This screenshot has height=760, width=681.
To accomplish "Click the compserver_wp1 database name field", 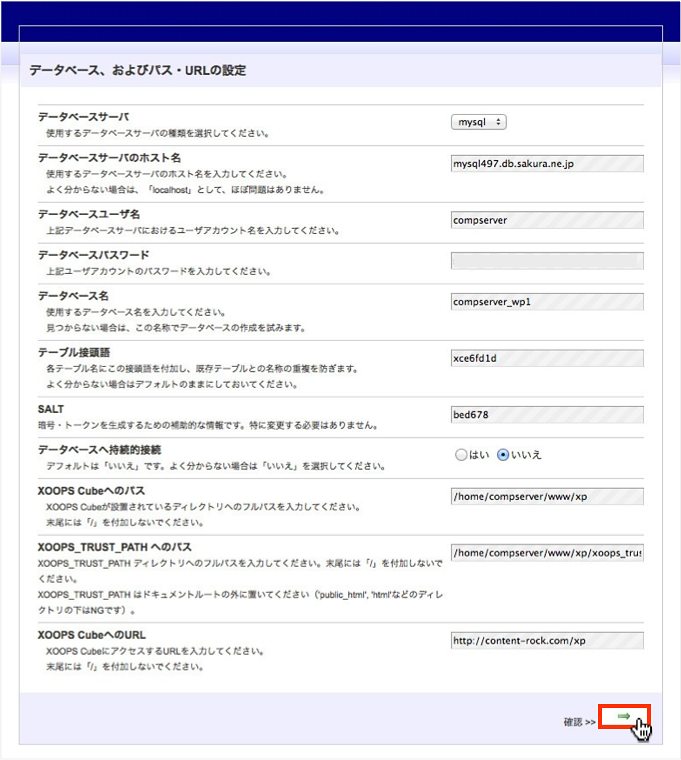I will click(x=547, y=302).
